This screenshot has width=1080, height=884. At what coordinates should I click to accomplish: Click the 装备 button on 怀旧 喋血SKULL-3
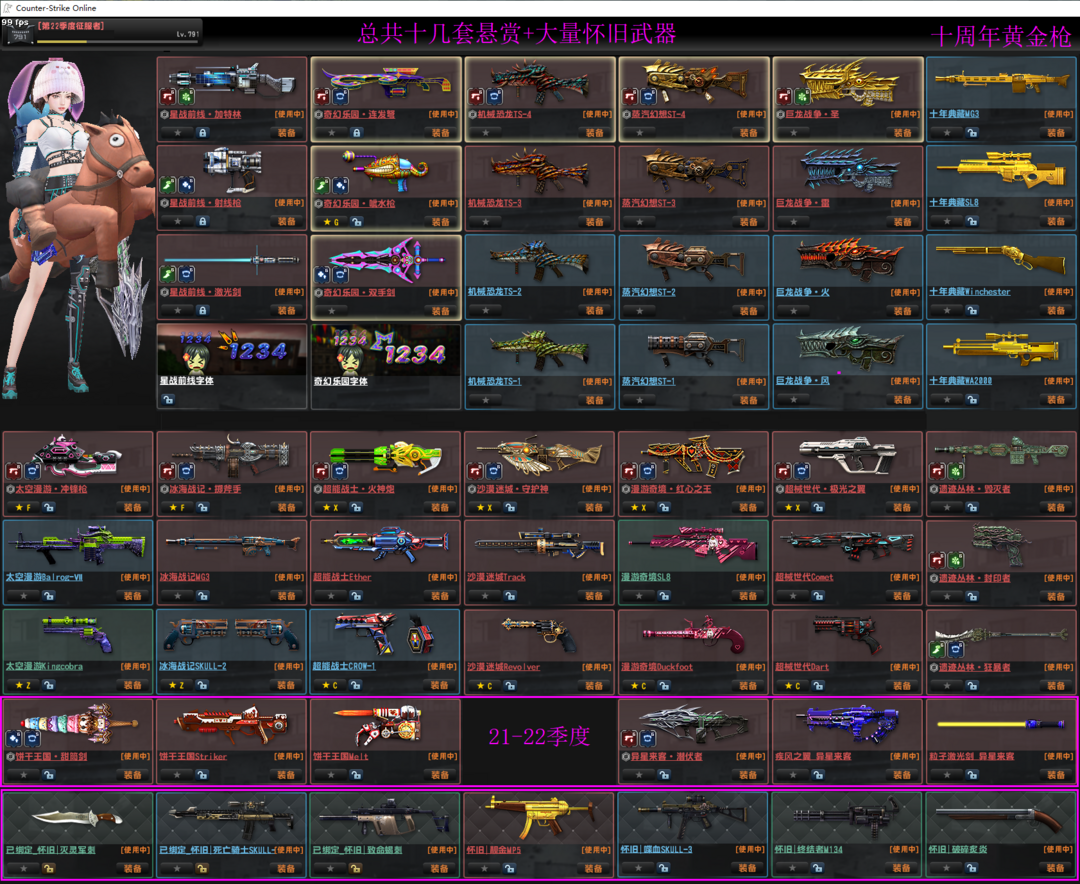tap(749, 868)
